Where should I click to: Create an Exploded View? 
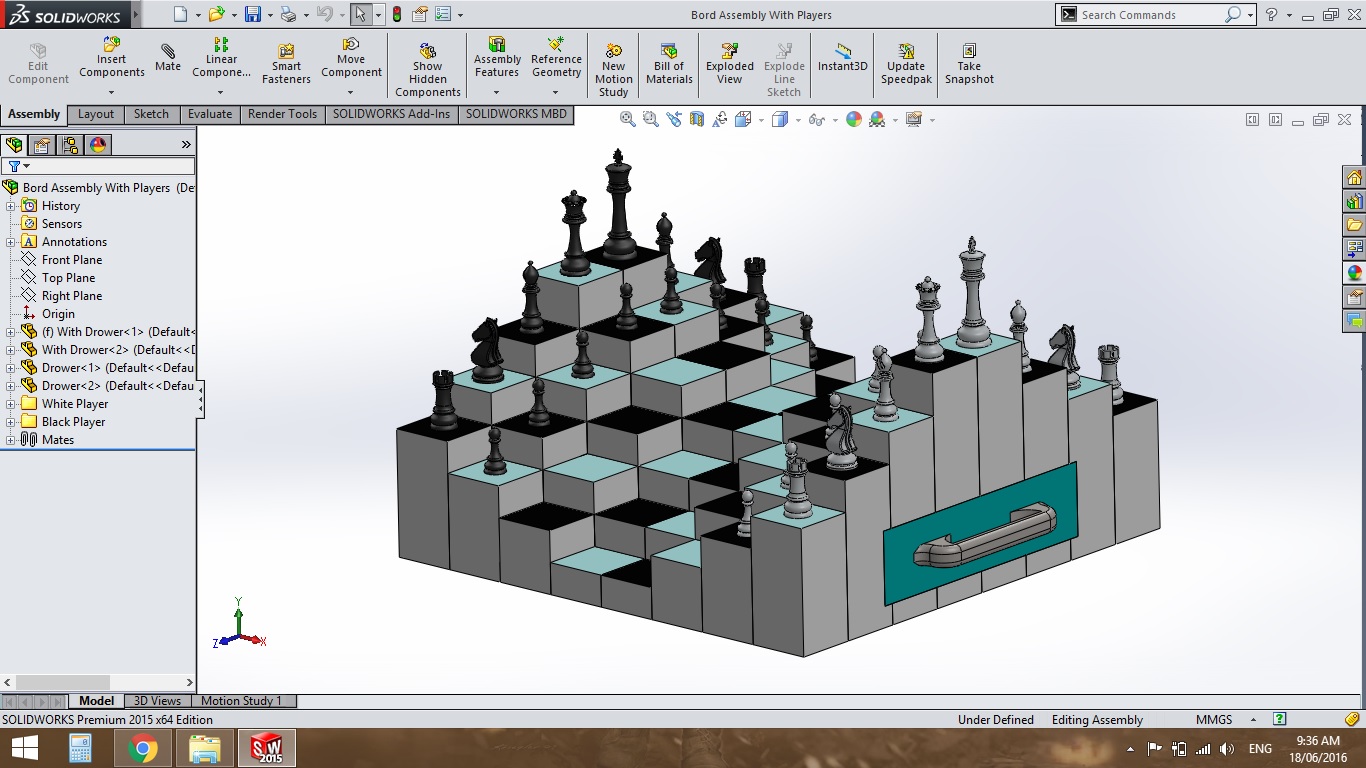click(730, 64)
